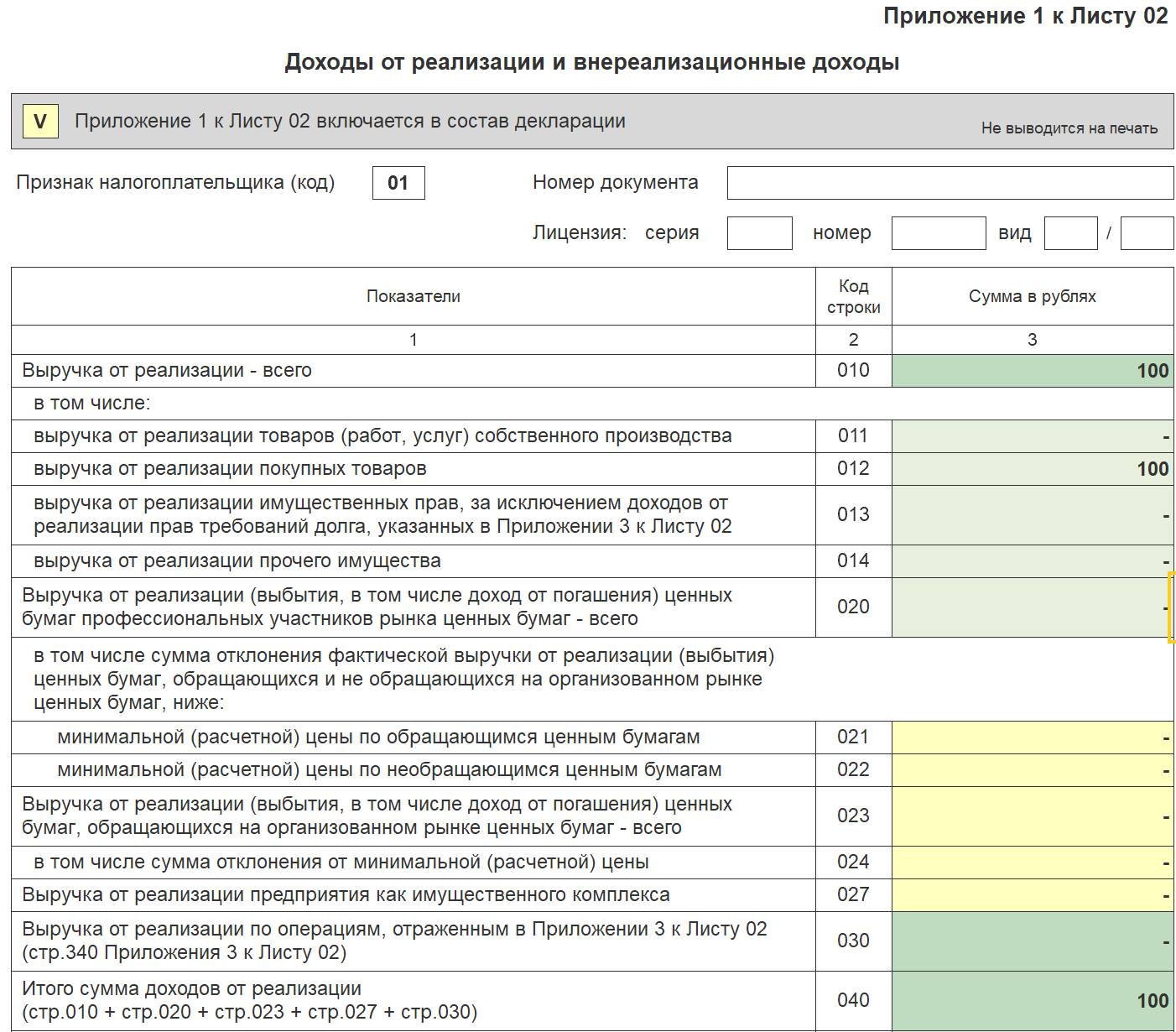1176x1032 pixels.
Task: Click the yellow amount cell for line 023
Action: pyautogui.click(x=1033, y=816)
